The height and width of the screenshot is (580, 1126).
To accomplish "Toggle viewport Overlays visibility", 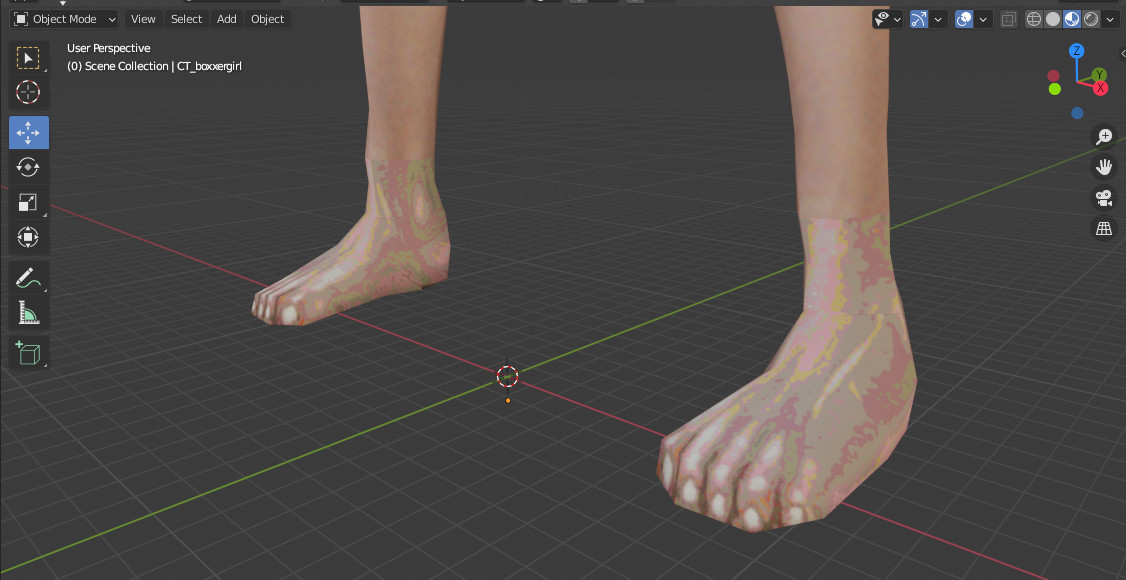I will (963, 18).
